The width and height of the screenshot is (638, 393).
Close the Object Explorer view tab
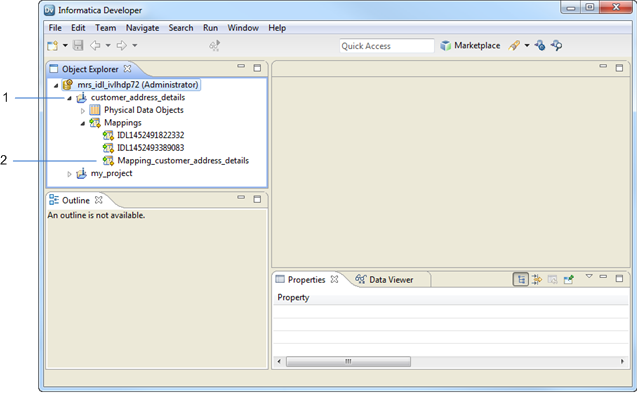(x=127, y=69)
